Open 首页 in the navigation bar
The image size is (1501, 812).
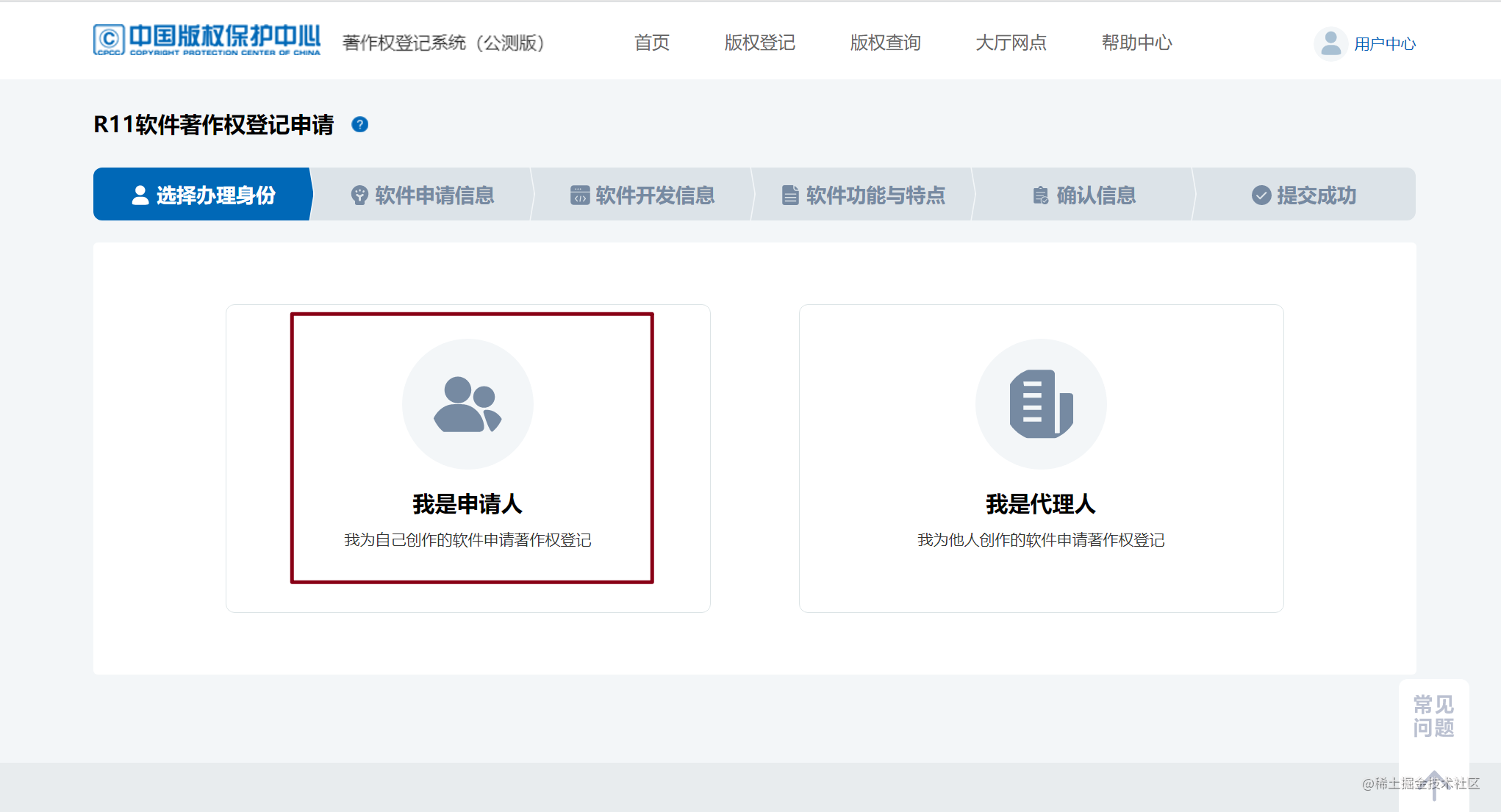(x=652, y=43)
